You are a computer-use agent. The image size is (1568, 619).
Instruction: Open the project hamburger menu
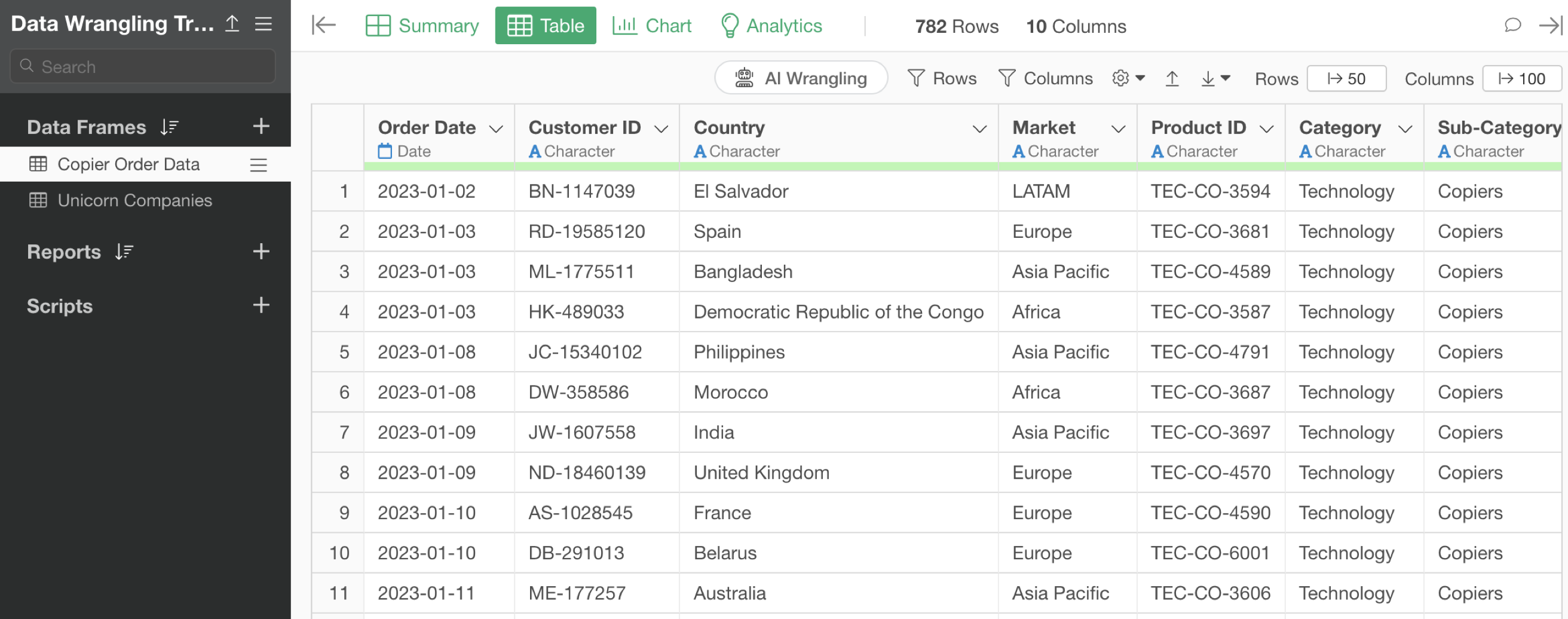coord(264,24)
